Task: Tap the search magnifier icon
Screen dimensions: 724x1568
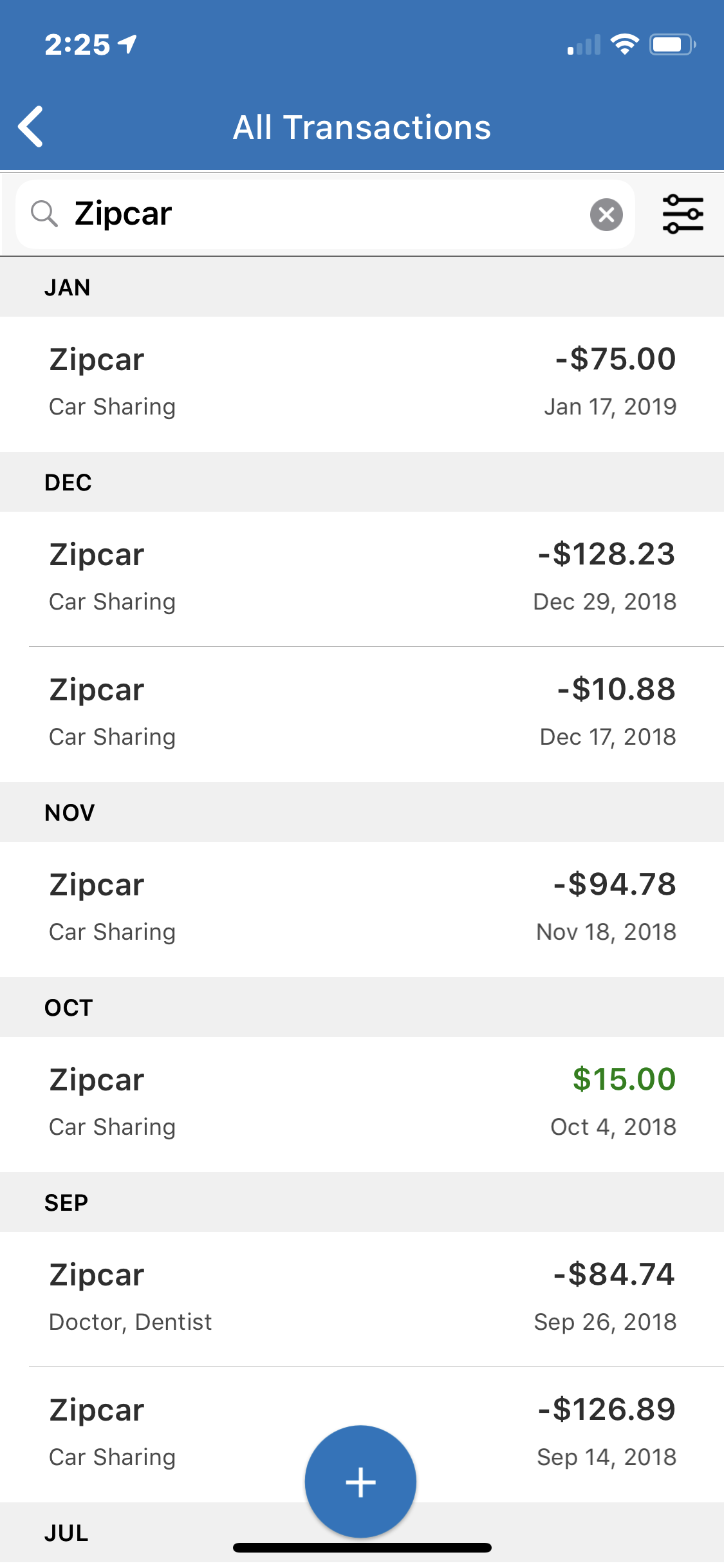Action: 44,214
